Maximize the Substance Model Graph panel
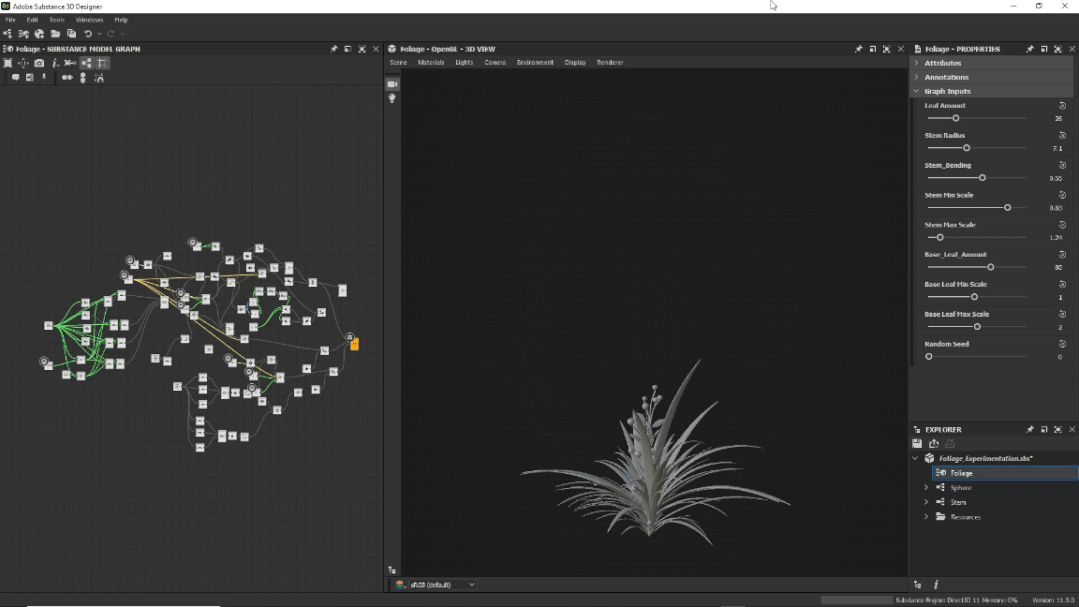 tap(362, 49)
